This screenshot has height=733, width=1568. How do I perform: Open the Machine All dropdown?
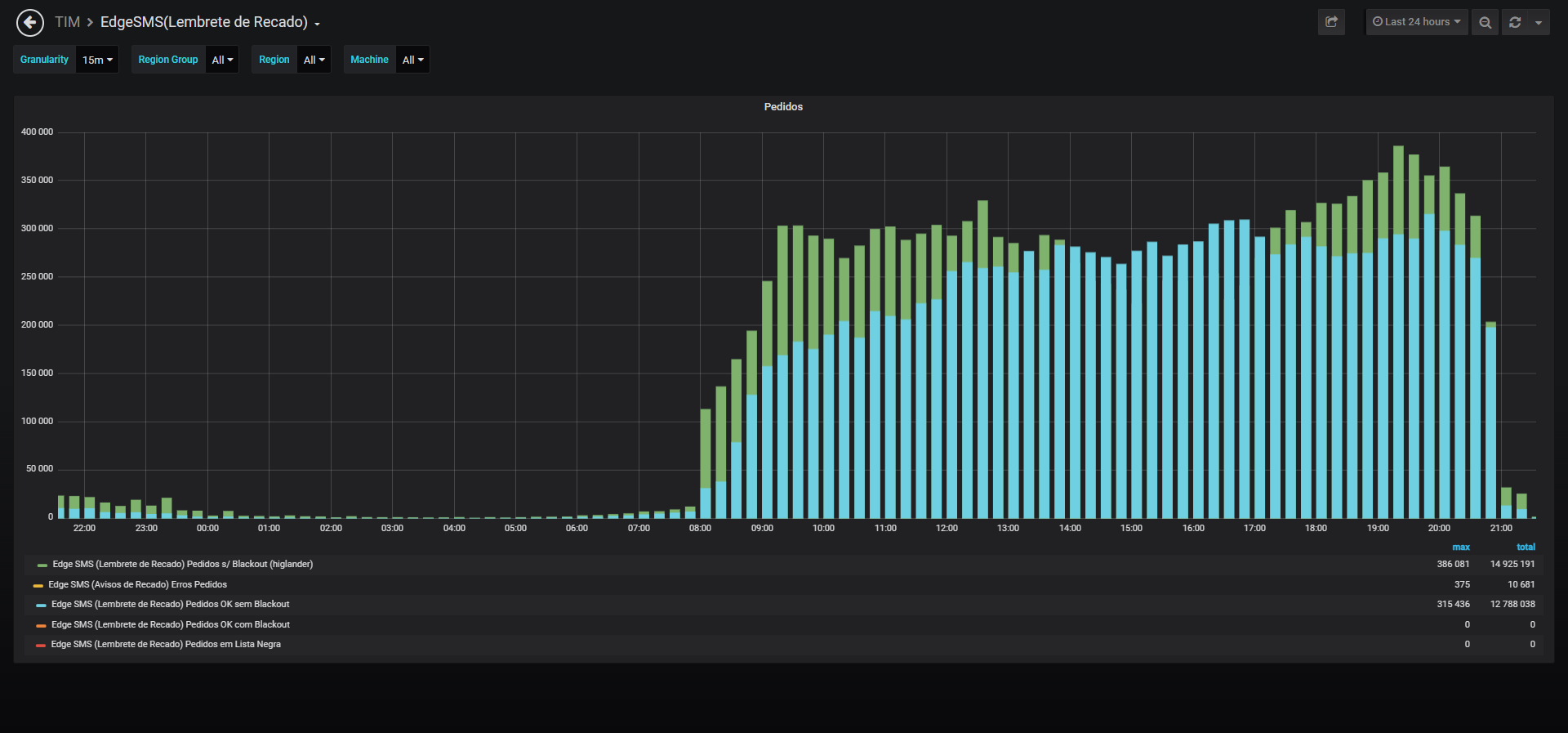coord(412,60)
